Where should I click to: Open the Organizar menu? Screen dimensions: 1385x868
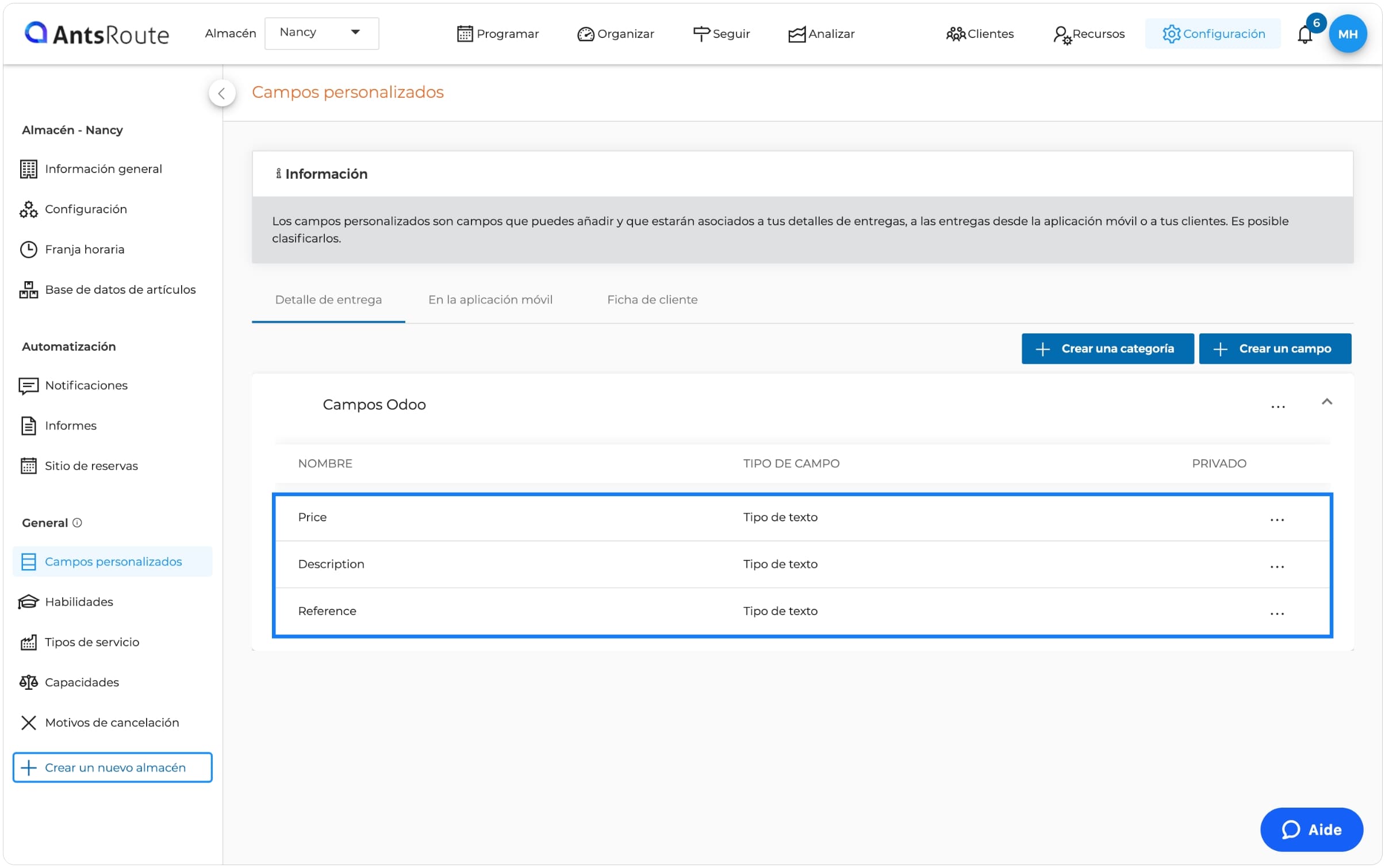[615, 34]
